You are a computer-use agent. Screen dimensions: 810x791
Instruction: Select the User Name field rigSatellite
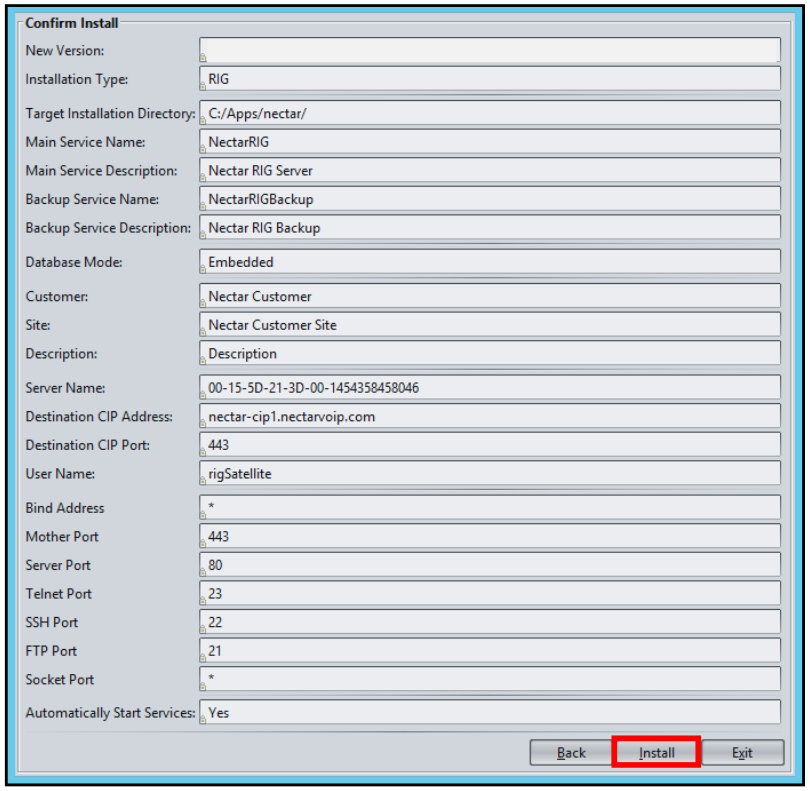pyautogui.click(x=490, y=473)
